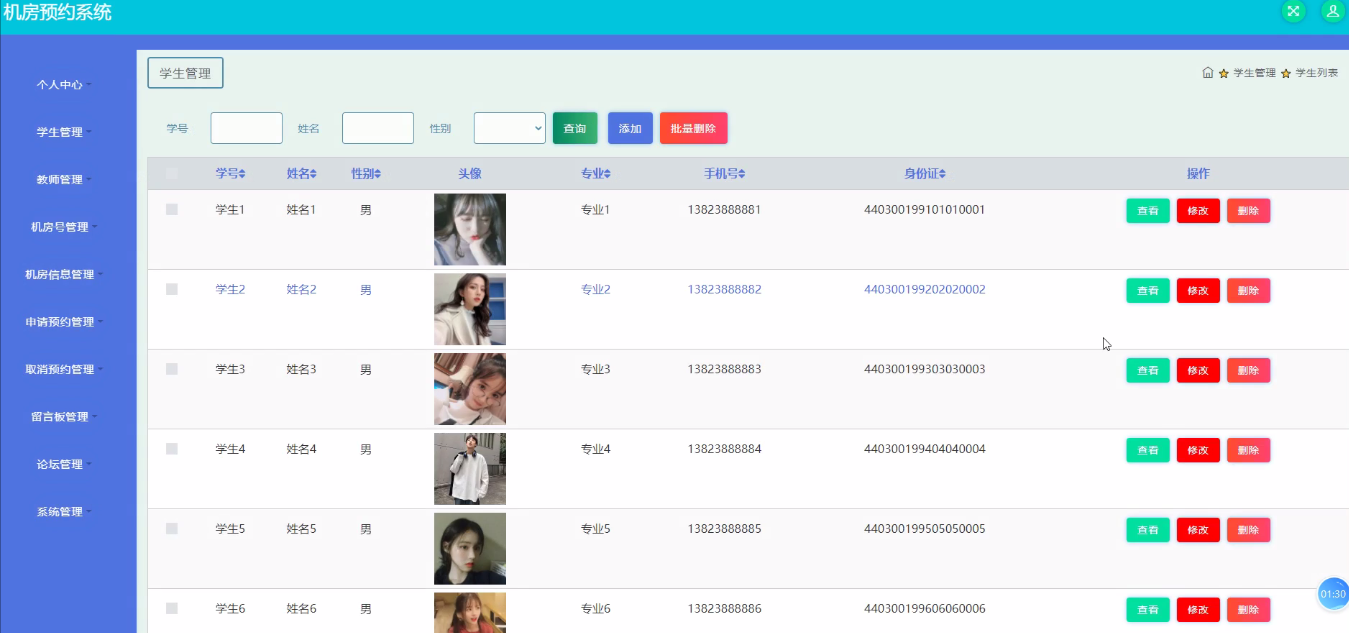Open 教师管理 in the sidebar
Viewport: 1349px width, 633px height.
click(x=64, y=180)
